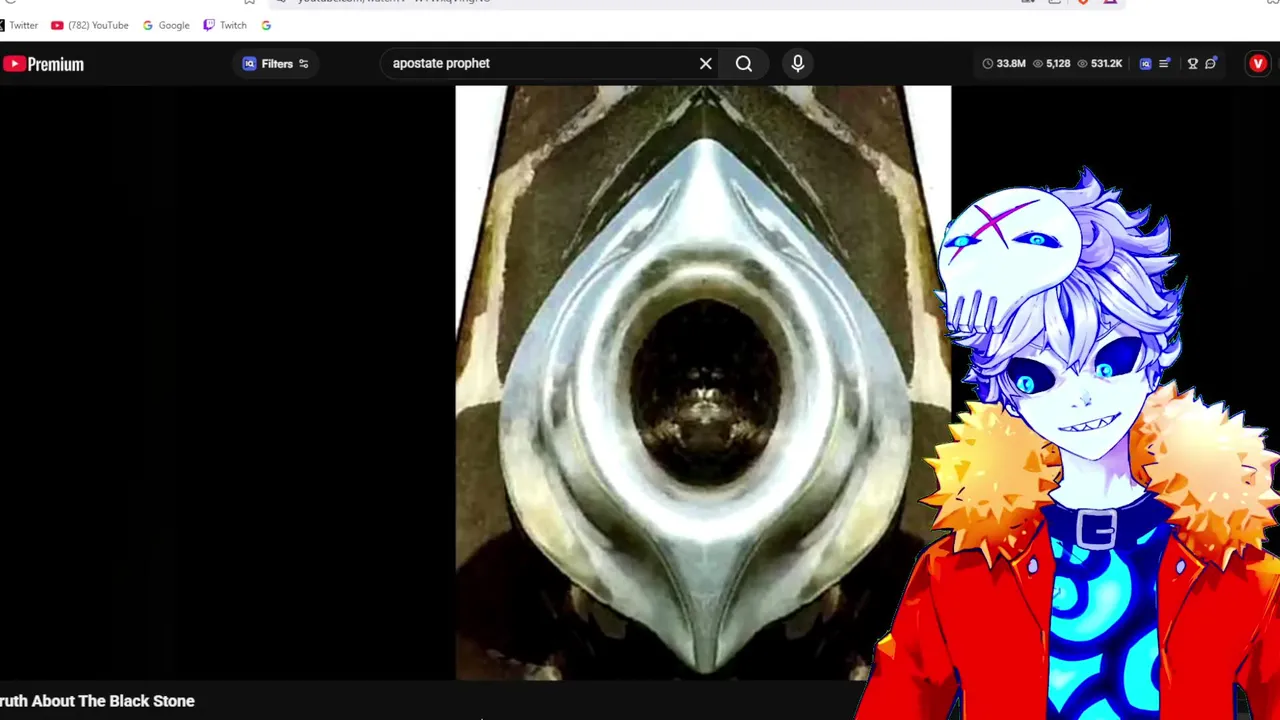Open the Twitter bookmark
1280x720 pixels.
tap(20, 25)
